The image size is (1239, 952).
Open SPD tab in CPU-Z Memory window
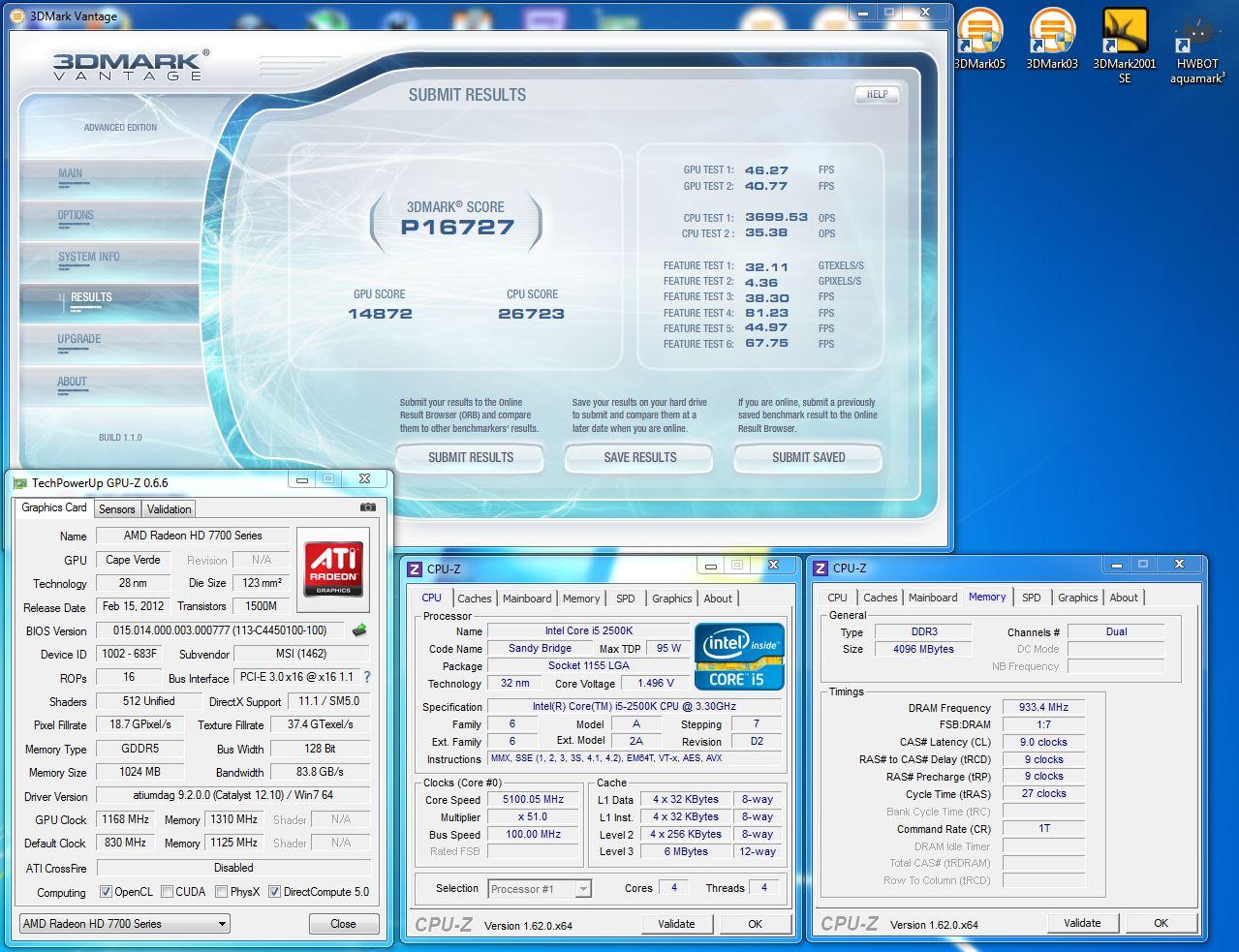point(1032,598)
